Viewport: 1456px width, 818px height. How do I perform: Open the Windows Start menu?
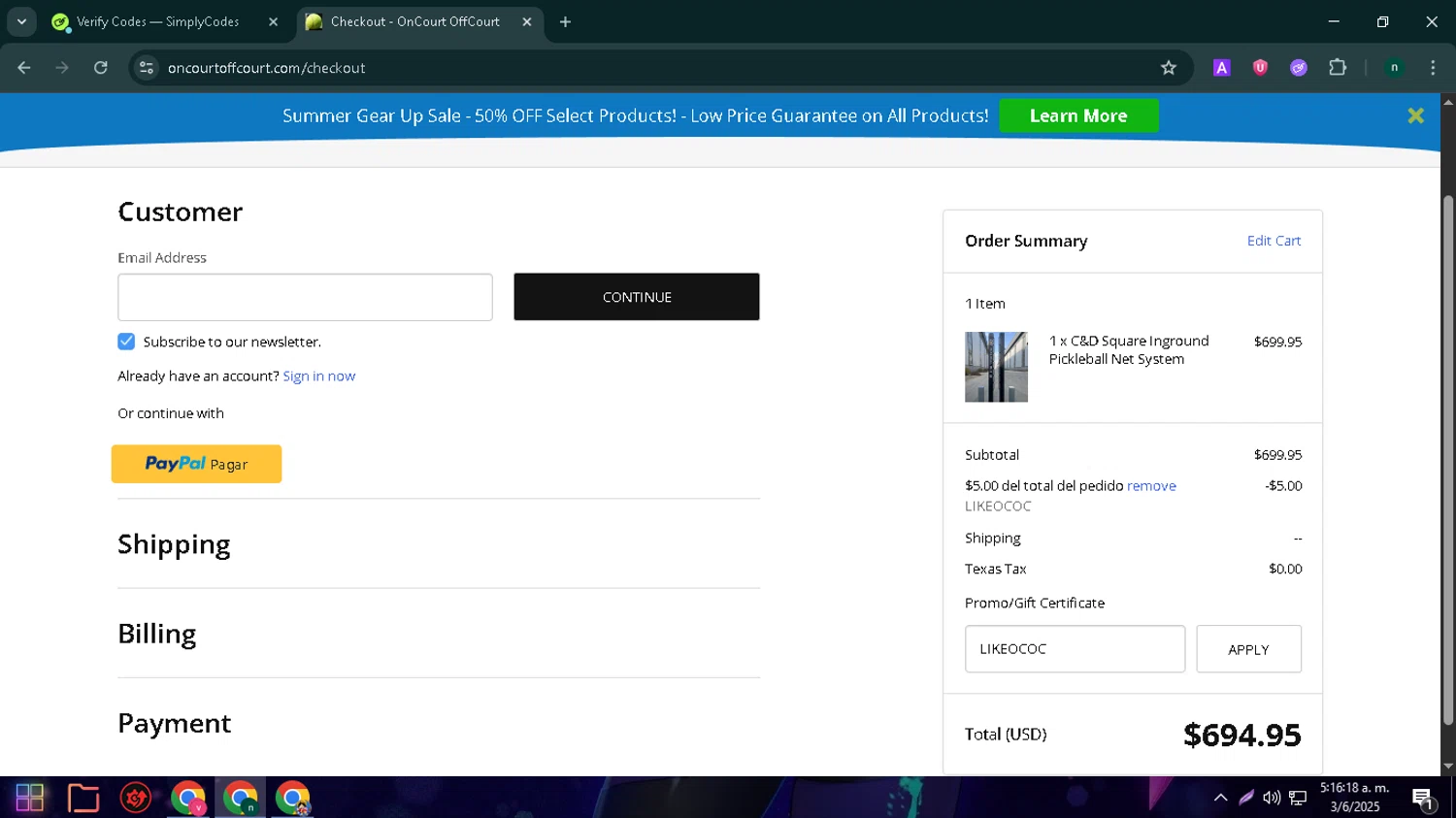point(30,798)
